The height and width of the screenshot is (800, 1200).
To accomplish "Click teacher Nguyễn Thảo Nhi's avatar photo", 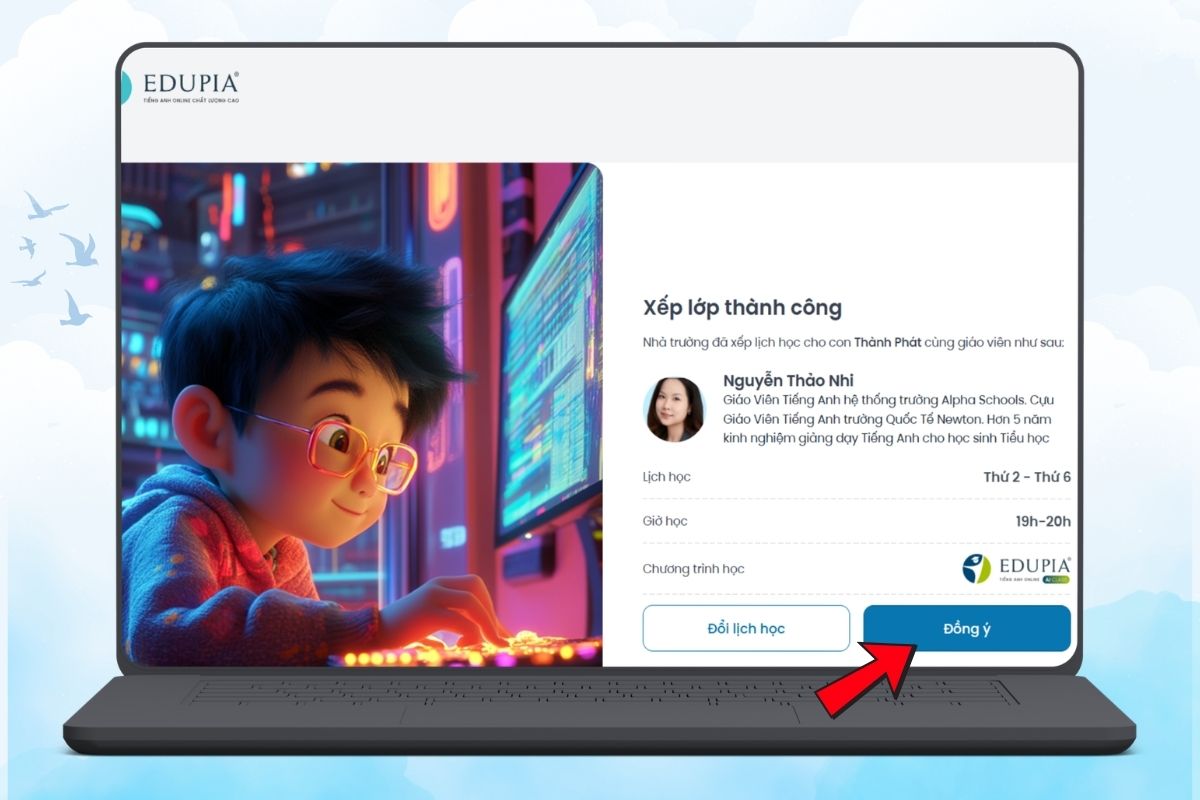I will pyautogui.click(x=675, y=409).
